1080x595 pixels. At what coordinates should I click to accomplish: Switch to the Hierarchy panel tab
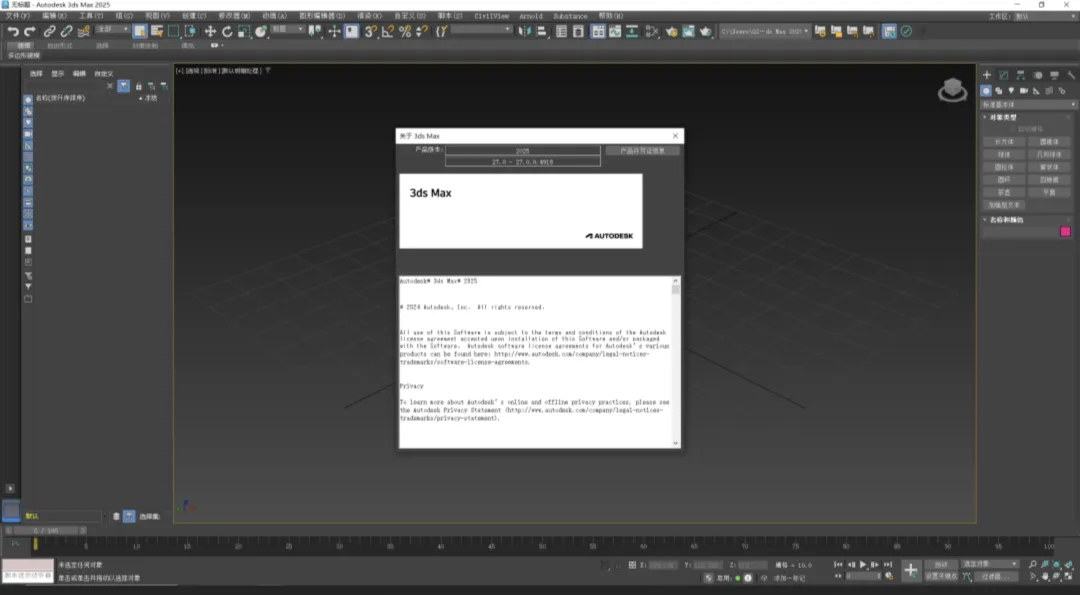coord(1021,75)
